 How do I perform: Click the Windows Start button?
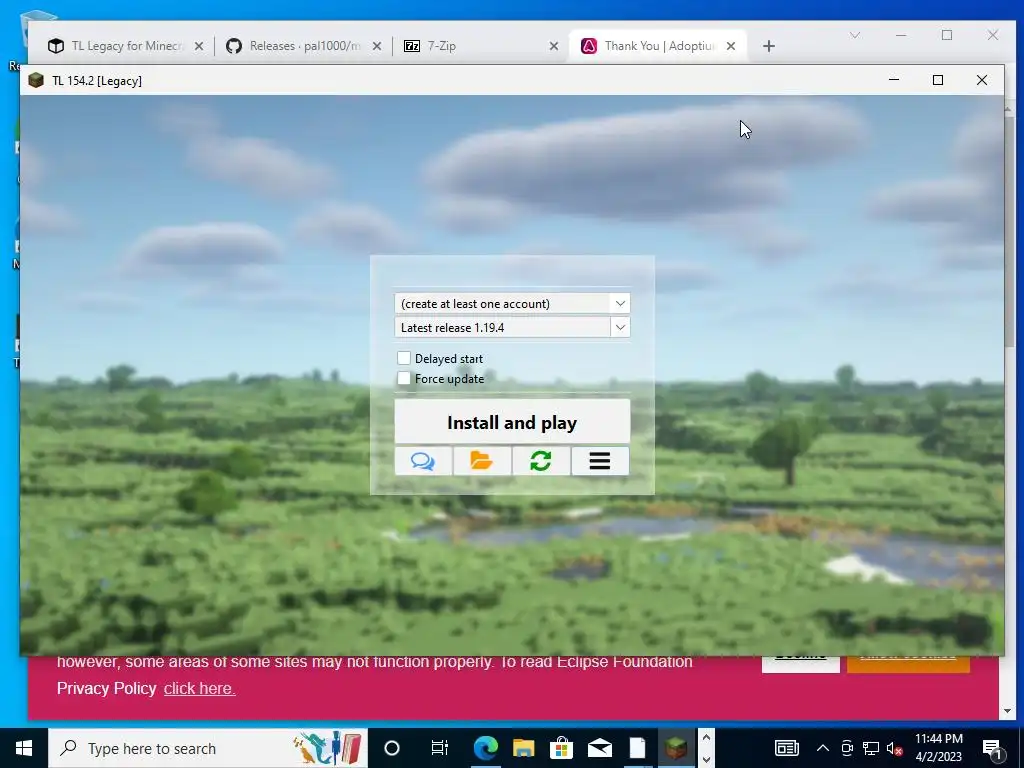pos(24,748)
